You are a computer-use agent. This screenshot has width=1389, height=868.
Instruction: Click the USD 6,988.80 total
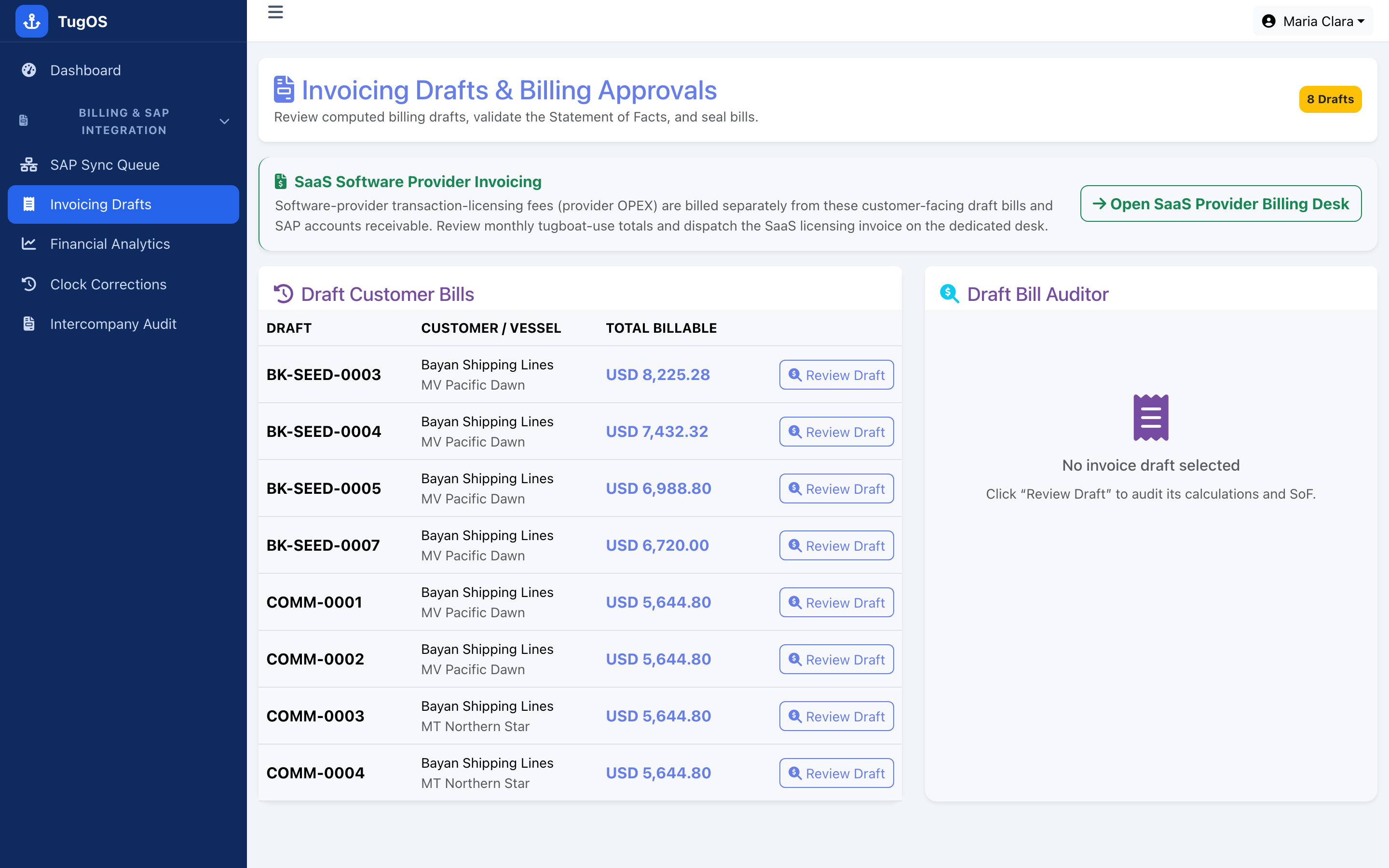tap(658, 488)
